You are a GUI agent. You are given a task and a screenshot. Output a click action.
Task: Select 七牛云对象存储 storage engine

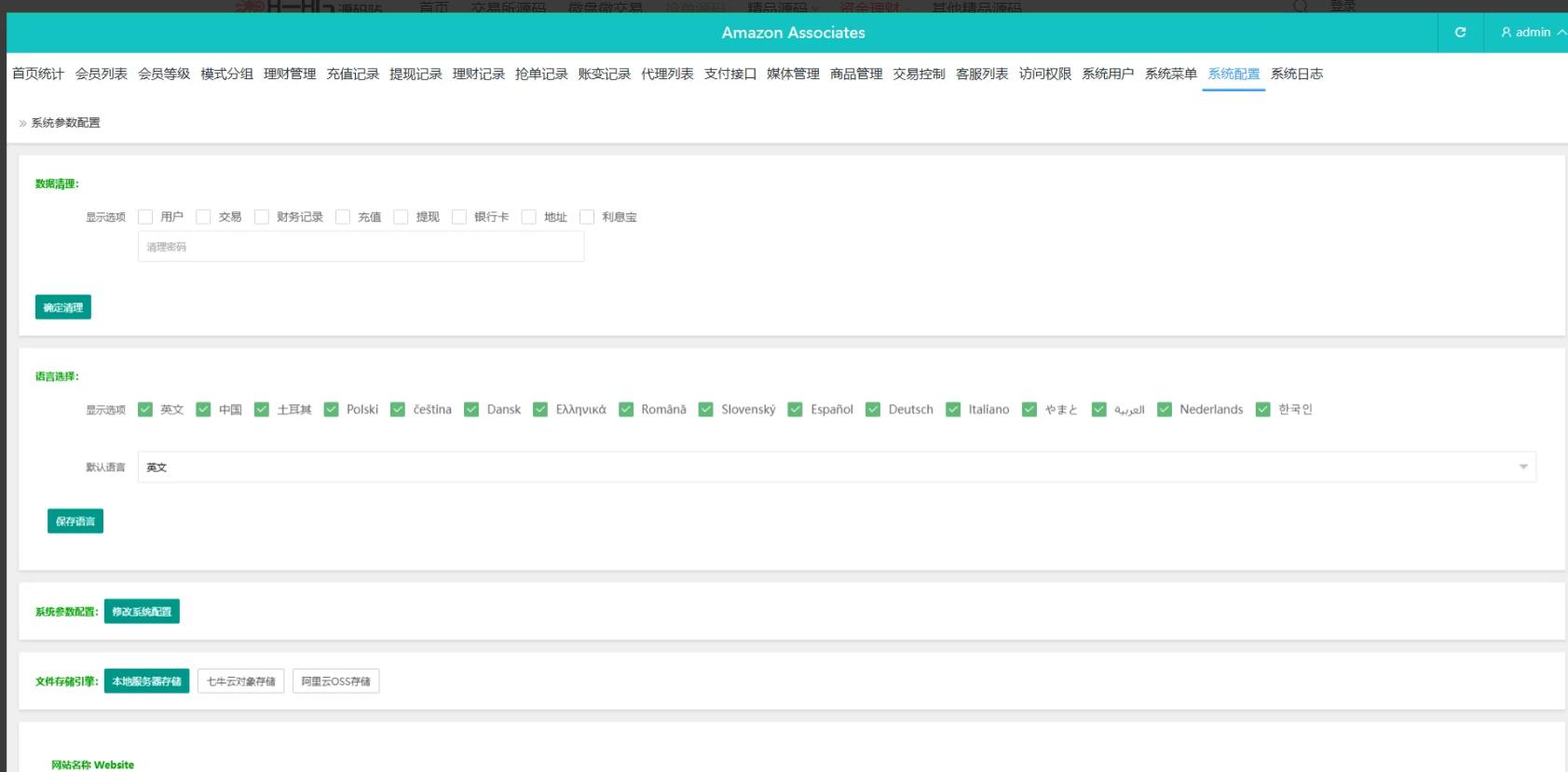pos(240,682)
